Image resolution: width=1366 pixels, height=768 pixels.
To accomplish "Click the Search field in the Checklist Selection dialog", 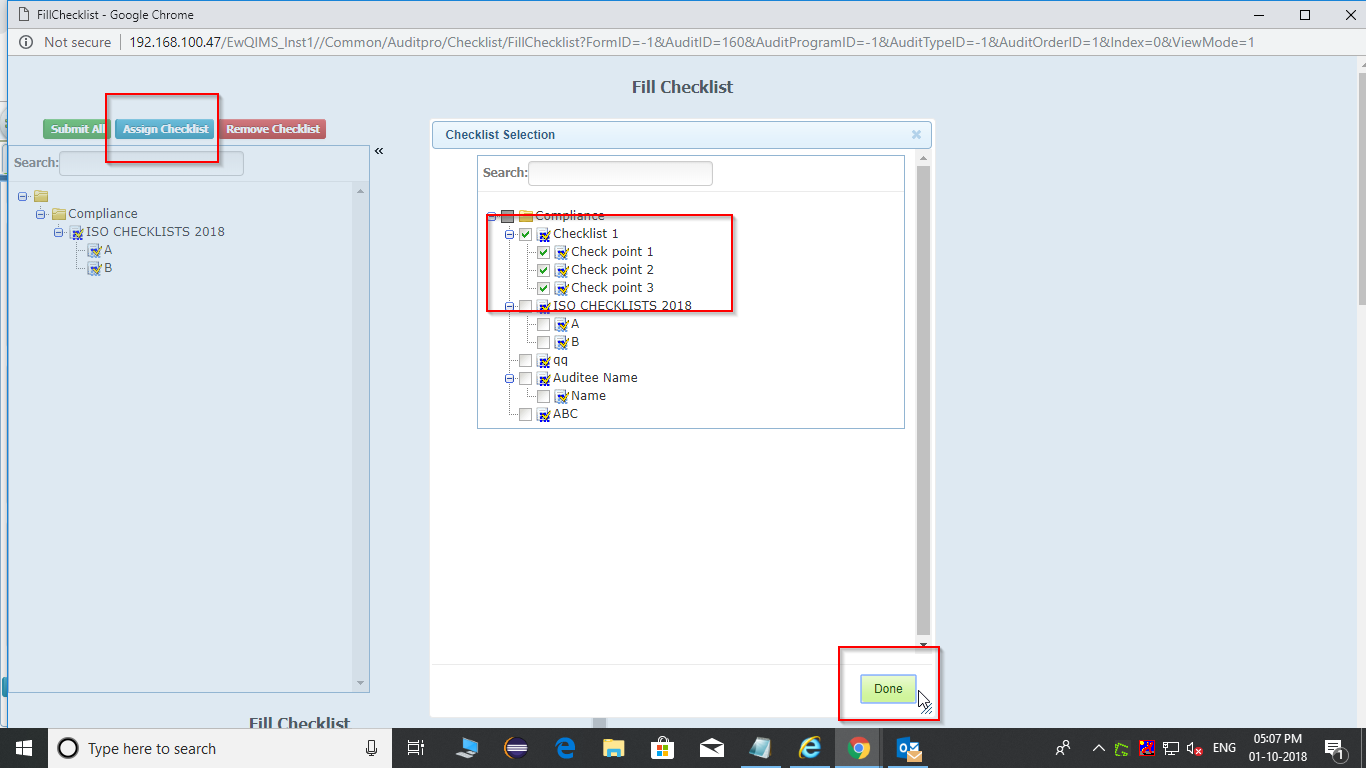I will point(620,173).
